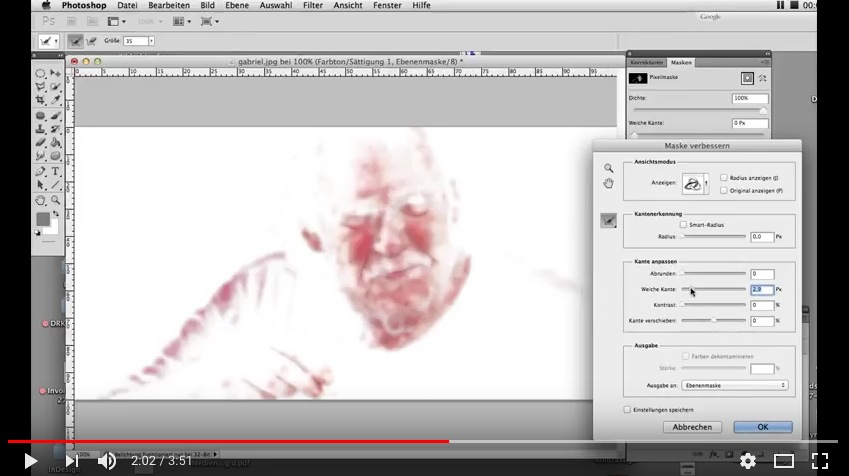Viewport: 849px width, 476px height.
Task: Open the Größe brush size dropdown arrow
Action: (x=151, y=41)
